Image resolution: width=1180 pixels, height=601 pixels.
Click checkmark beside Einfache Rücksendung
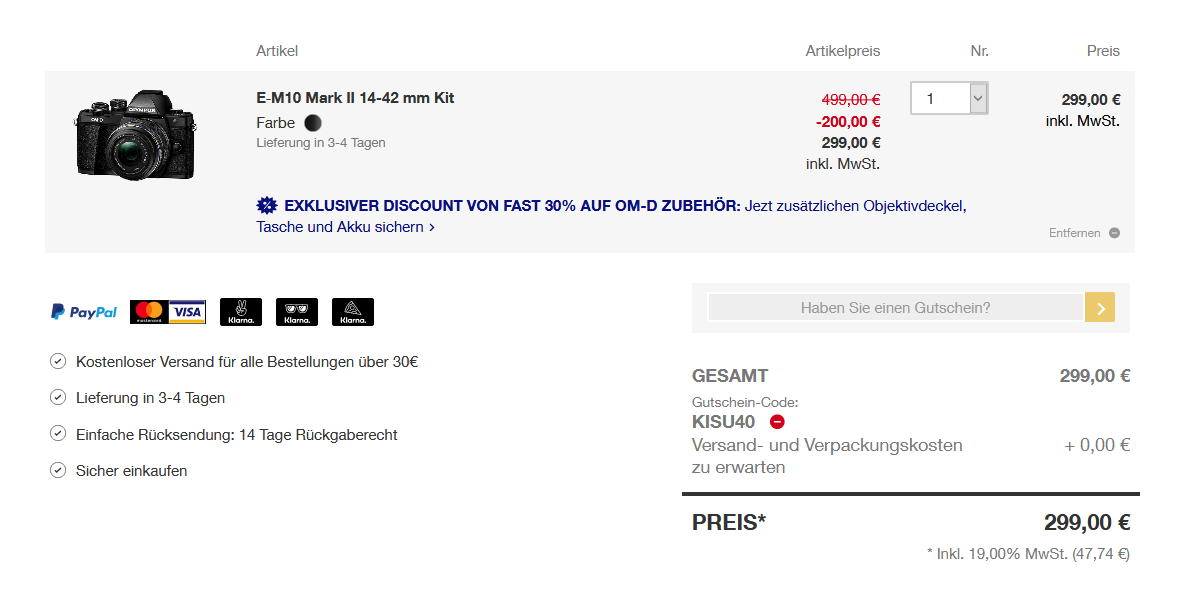point(58,434)
